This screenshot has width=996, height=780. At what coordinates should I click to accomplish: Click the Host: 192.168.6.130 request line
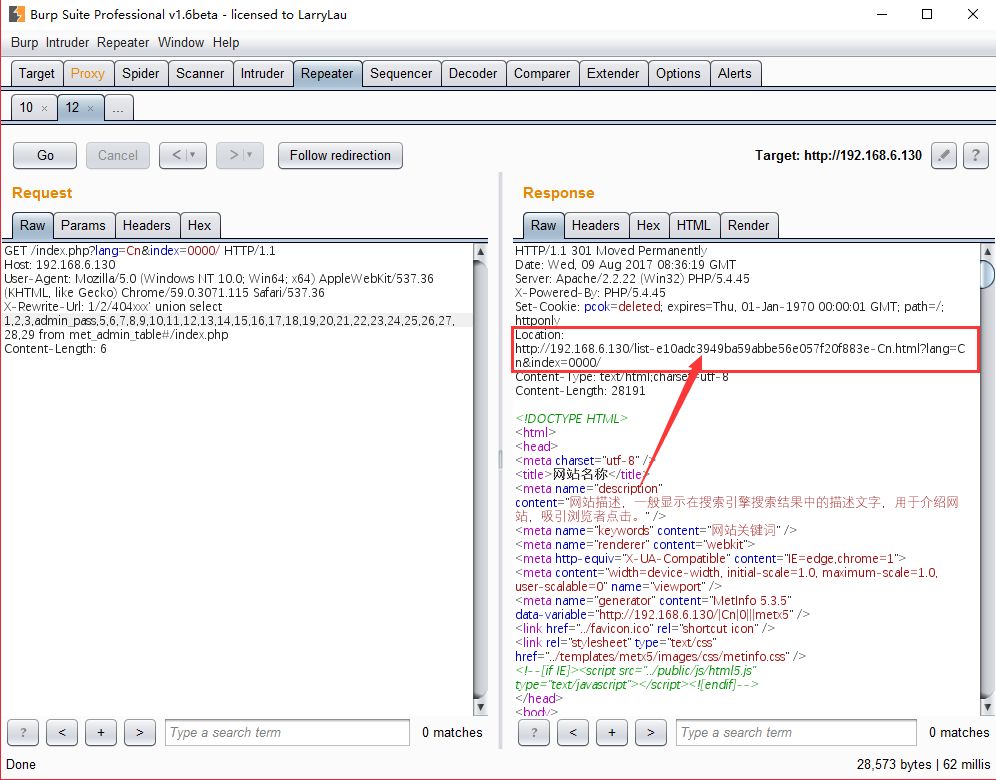(60, 265)
